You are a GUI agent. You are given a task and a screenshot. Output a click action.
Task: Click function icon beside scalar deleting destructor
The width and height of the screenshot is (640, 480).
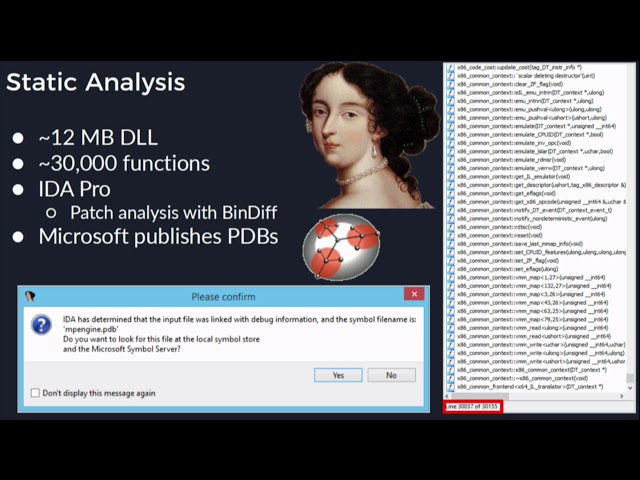[x=450, y=76]
